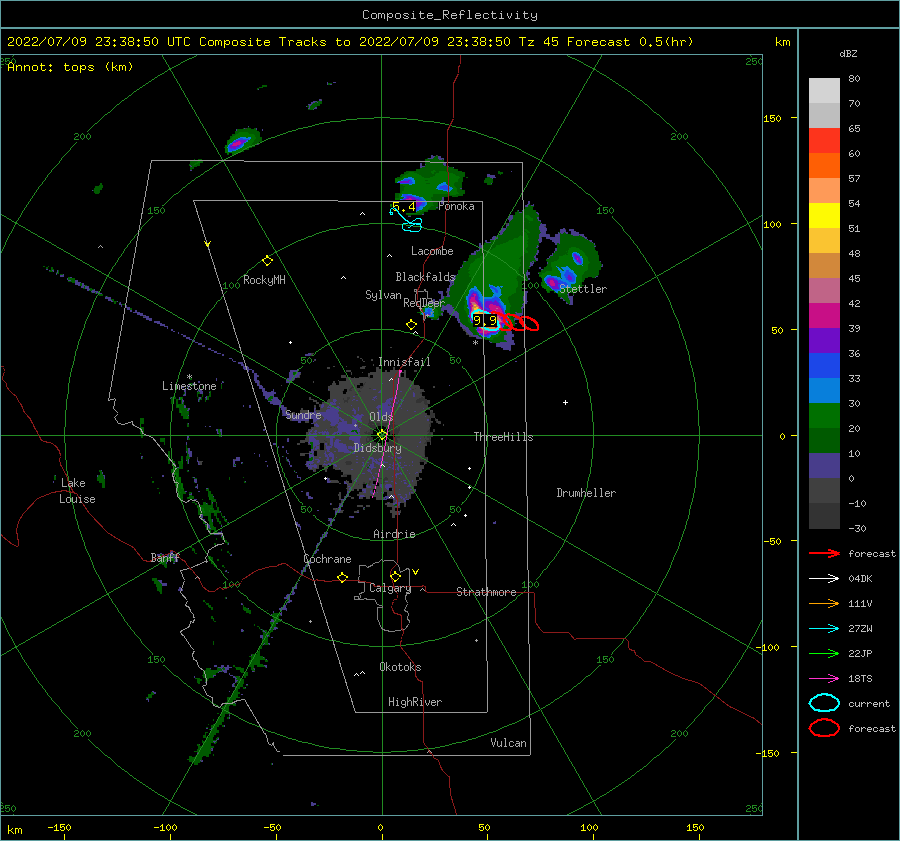This screenshot has height=841, width=900.
Task: Click the Sundre city label
Action: (303, 415)
